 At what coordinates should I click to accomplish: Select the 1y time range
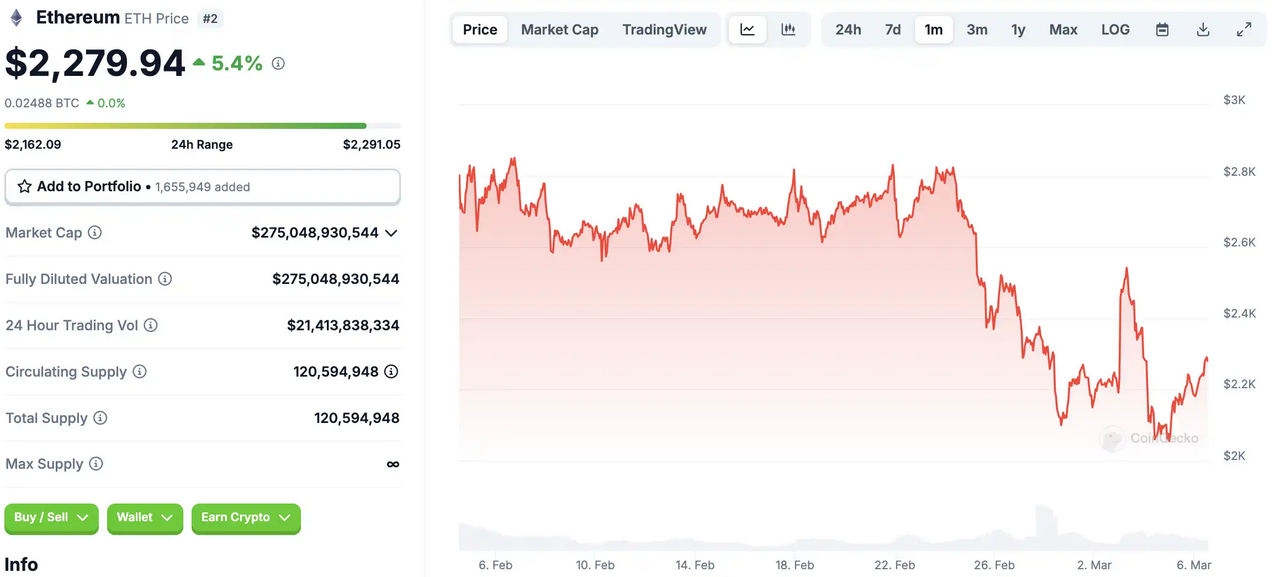coord(1018,30)
